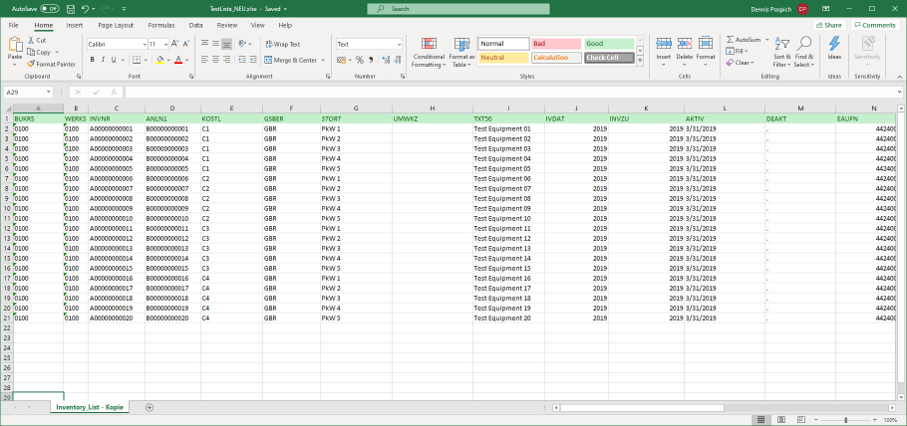Click the increase indent icon
The width and height of the screenshot is (907, 426).
[x=253, y=60]
